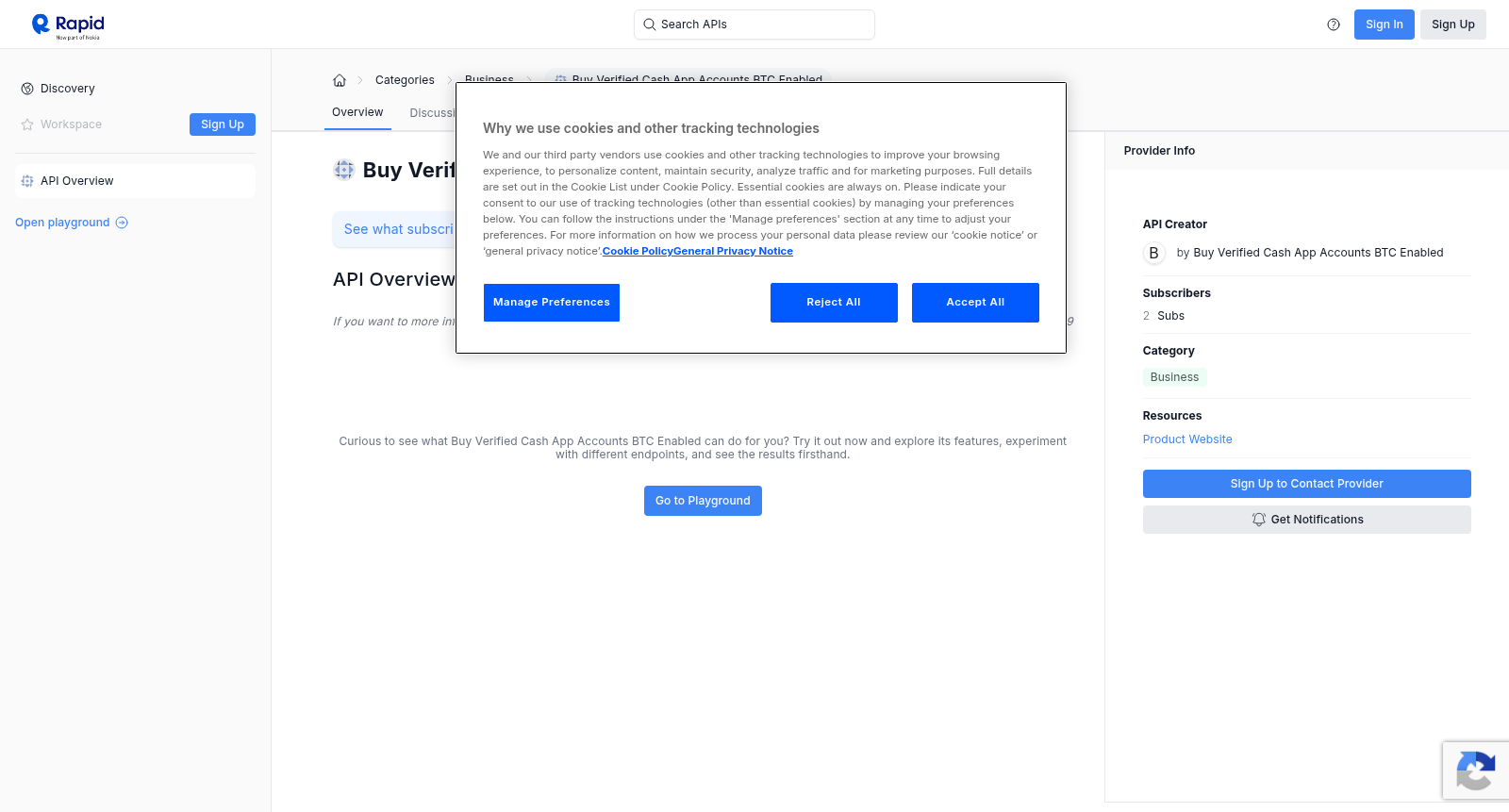The width and height of the screenshot is (1509, 812).
Task: Open Categories breadcrumb
Action: [x=405, y=80]
